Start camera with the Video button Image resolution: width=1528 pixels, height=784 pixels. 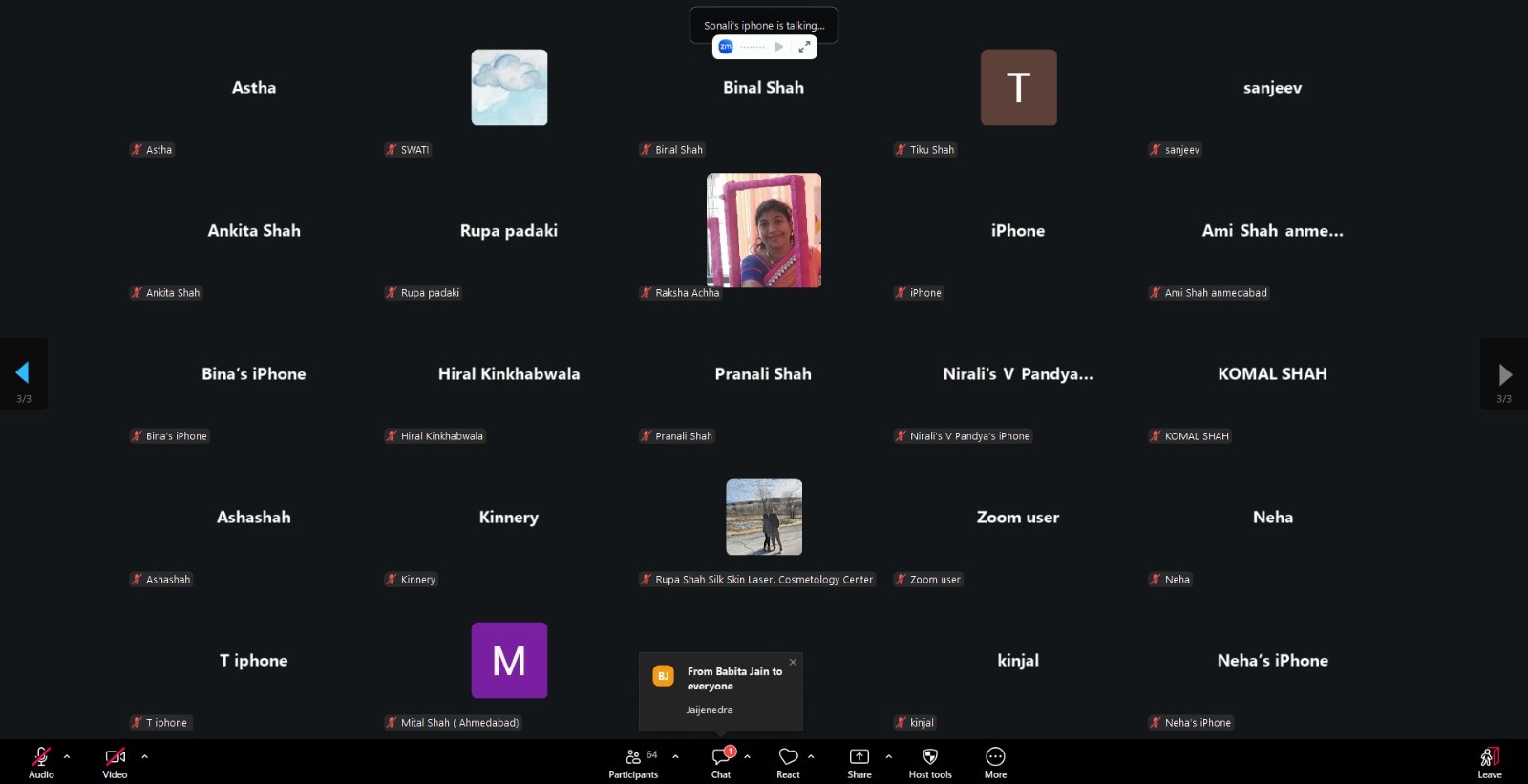pos(115,761)
